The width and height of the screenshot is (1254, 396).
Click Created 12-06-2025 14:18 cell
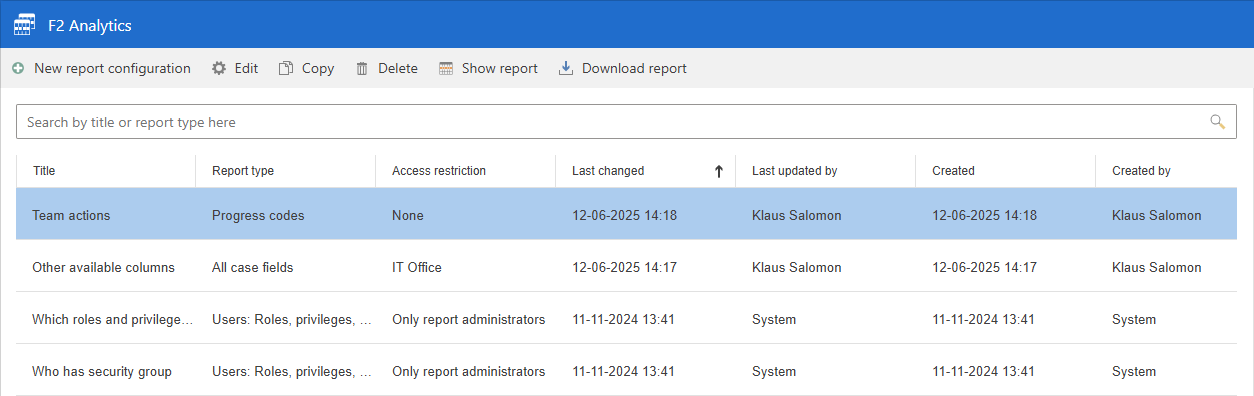coord(985,216)
